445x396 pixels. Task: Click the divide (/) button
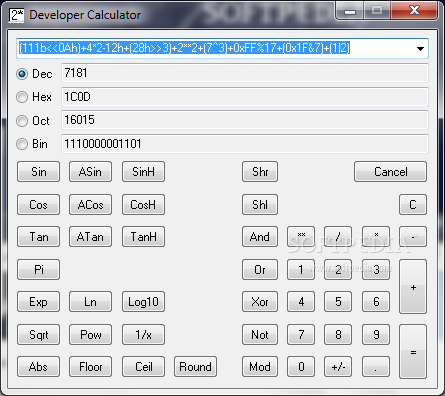click(338, 237)
